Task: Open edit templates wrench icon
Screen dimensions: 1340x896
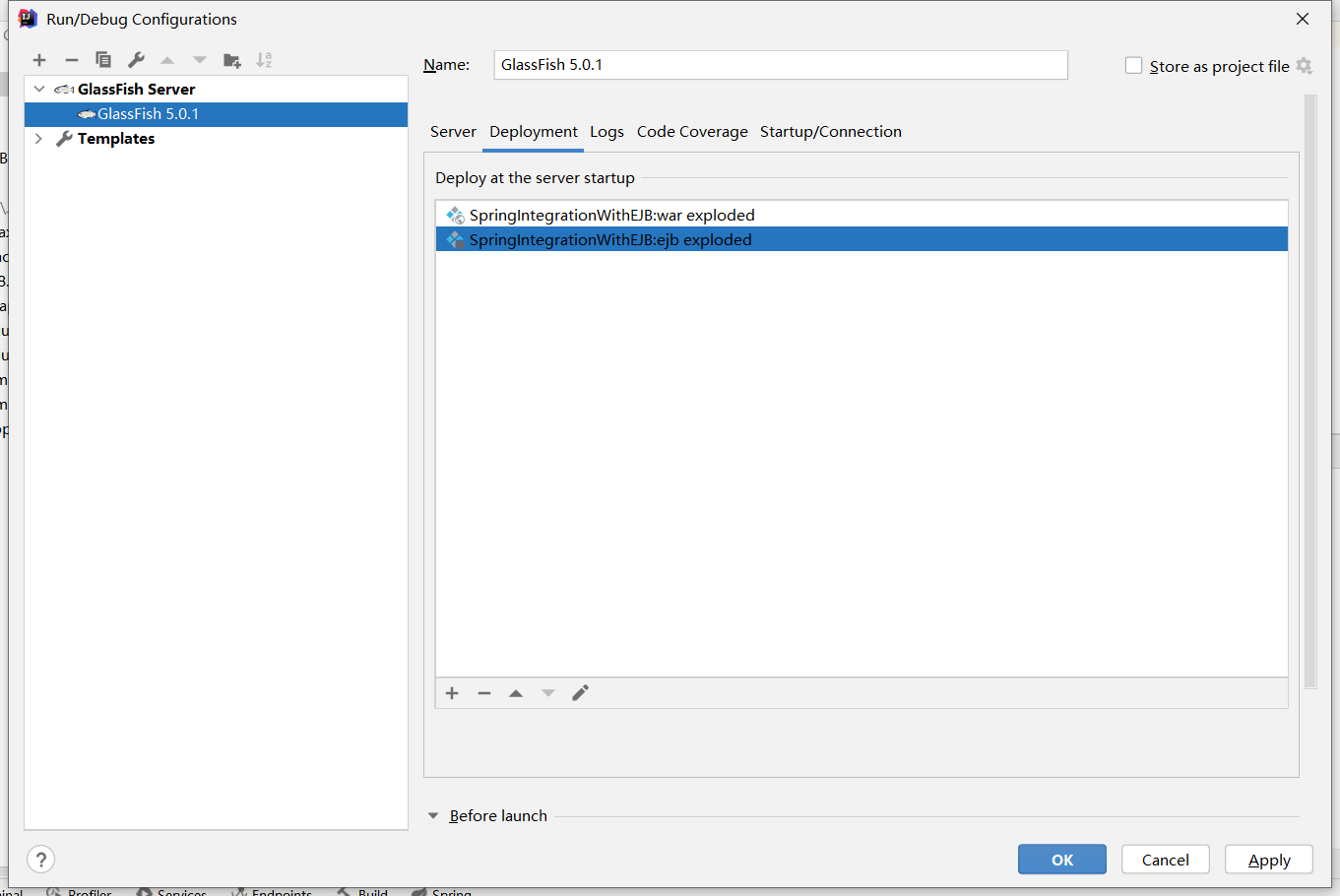Action: point(136,60)
